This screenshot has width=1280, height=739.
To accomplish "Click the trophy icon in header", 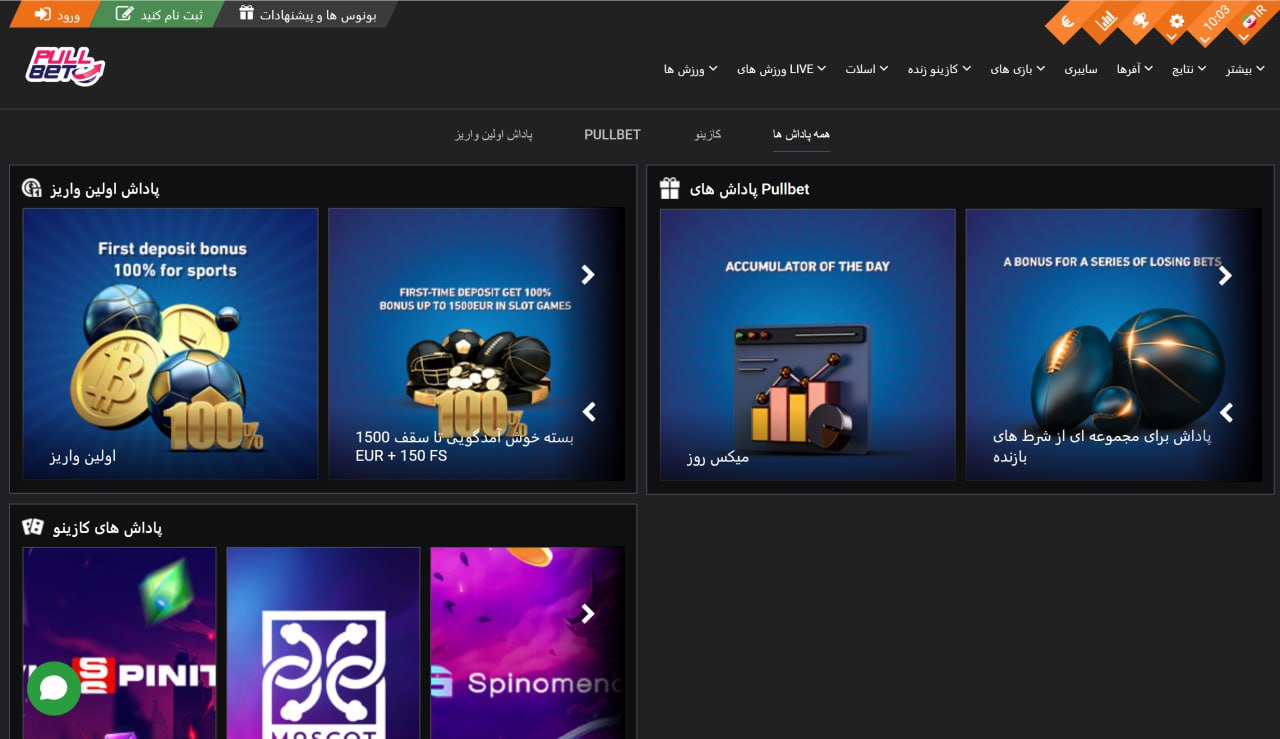I will pyautogui.click(x=1139, y=21).
